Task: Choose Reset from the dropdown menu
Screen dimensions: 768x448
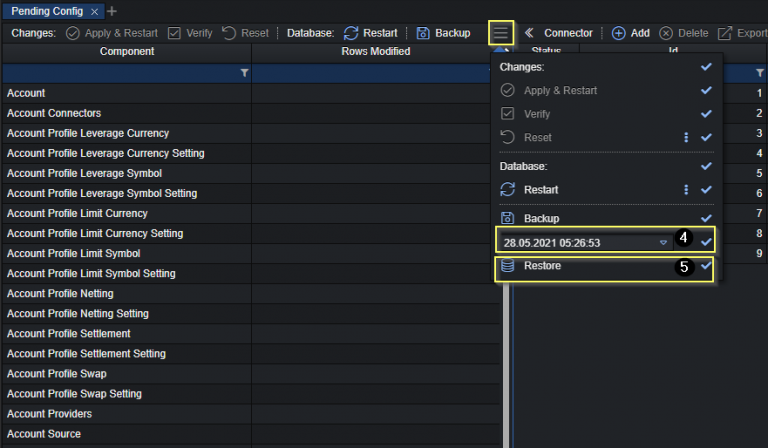Action: (537, 138)
